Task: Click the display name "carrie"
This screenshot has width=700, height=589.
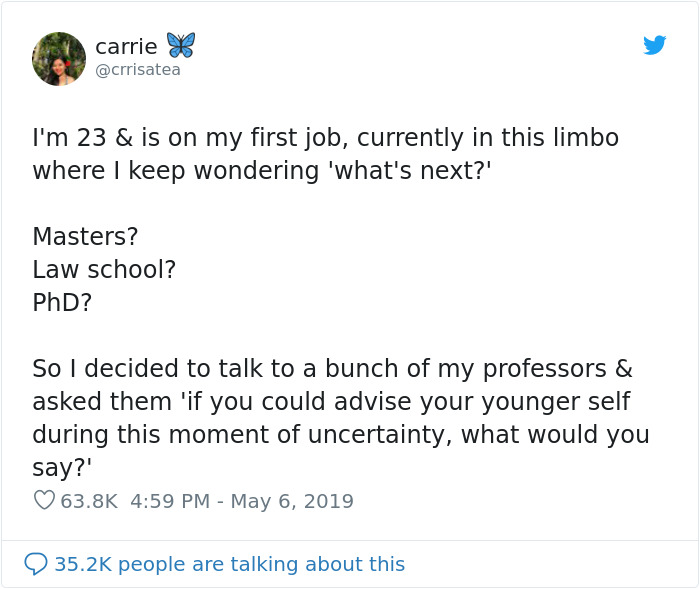Action: tap(126, 46)
